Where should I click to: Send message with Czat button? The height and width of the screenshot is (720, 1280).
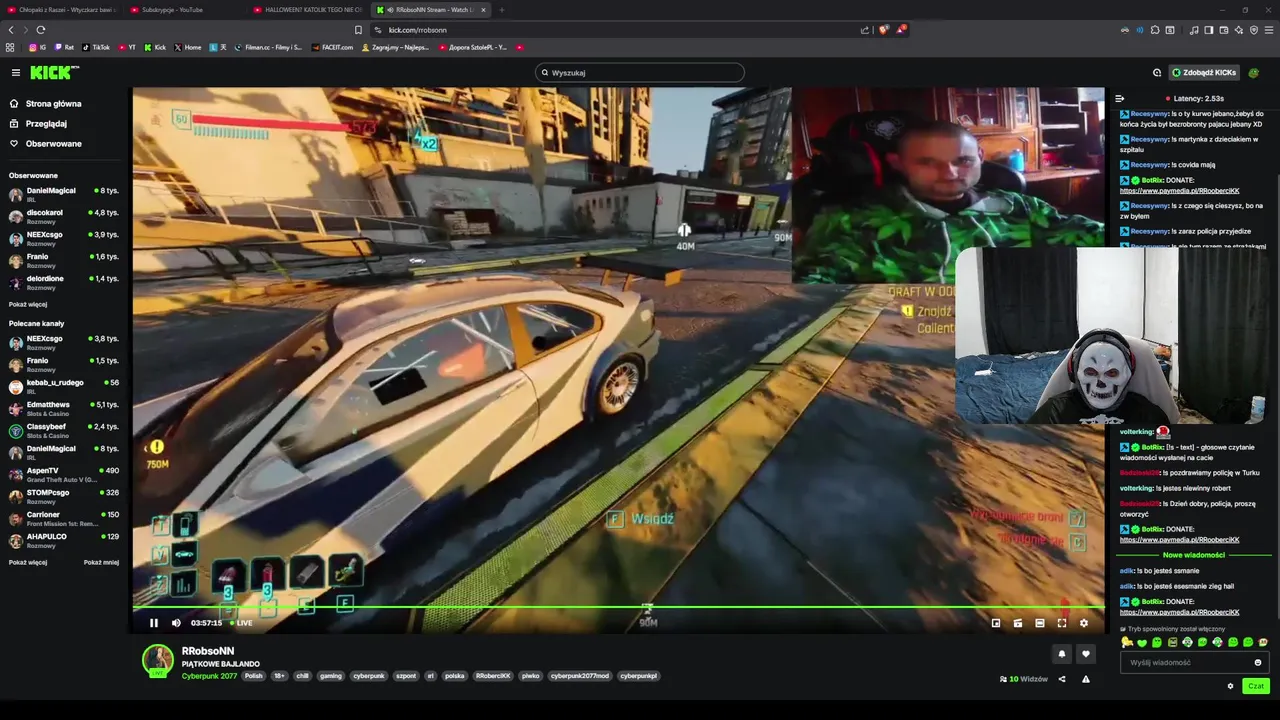pyautogui.click(x=1256, y=686)
